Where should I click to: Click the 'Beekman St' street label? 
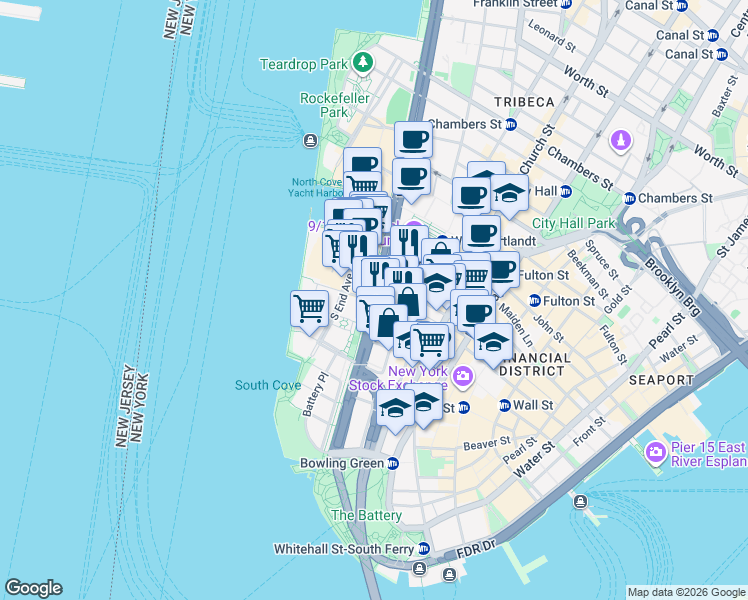click(x=588, y=275)
